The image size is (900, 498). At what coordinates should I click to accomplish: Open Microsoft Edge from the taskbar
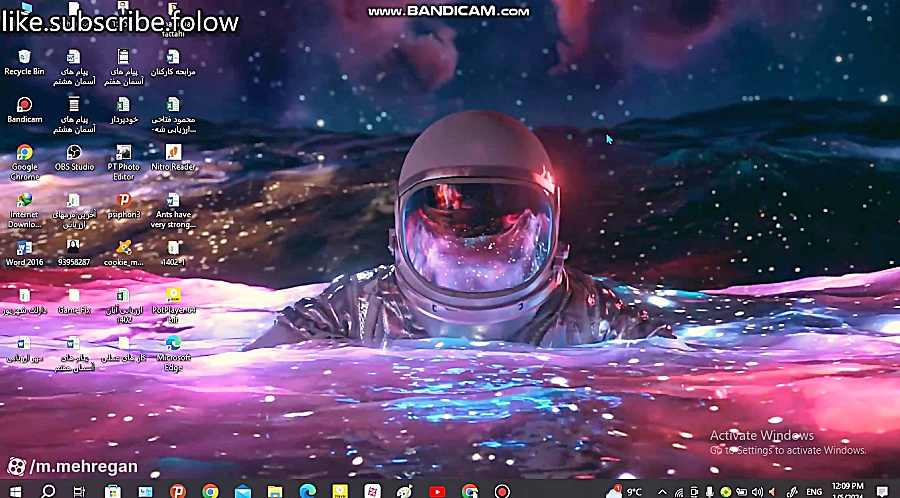tap(308, 492)
